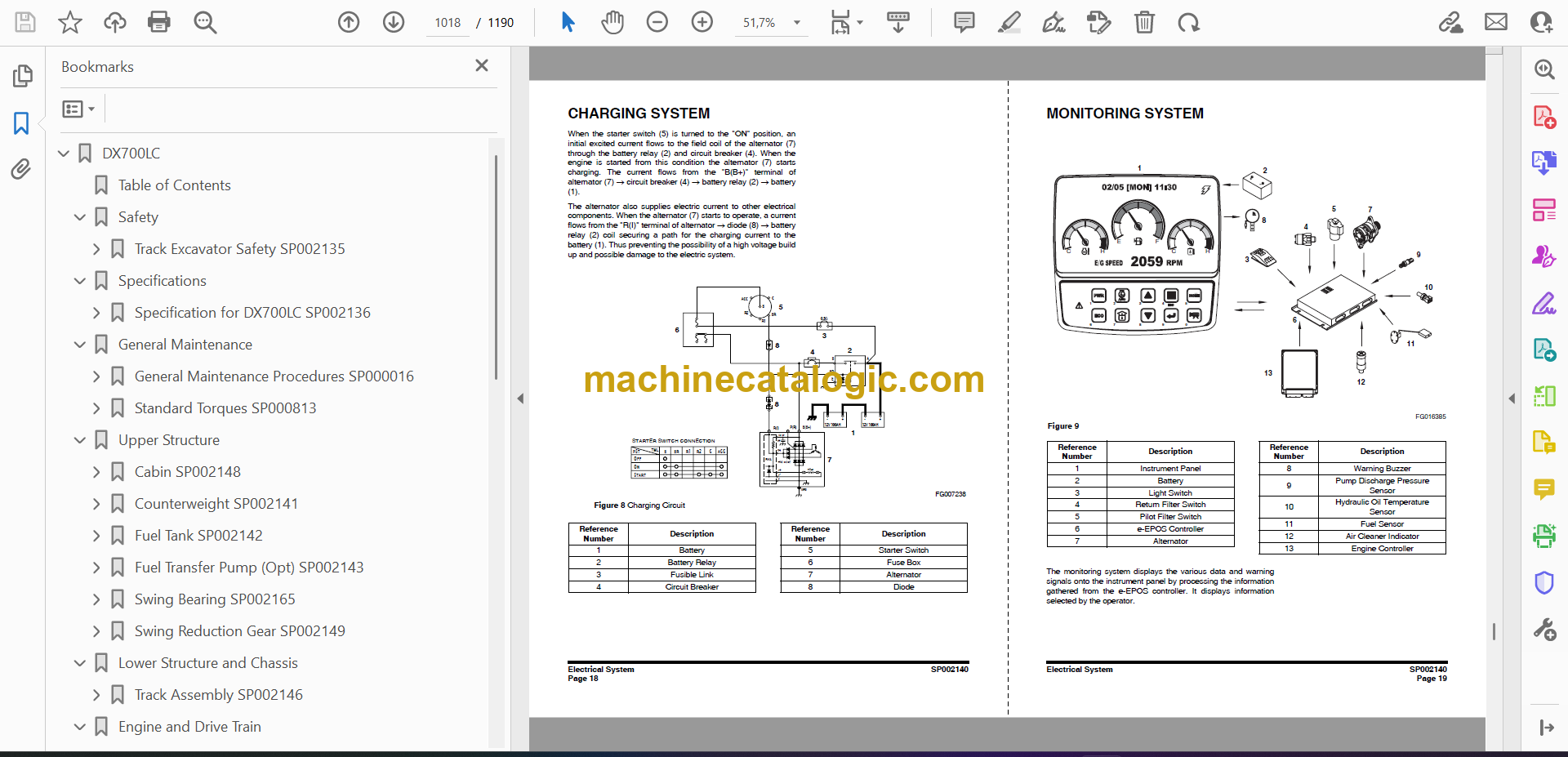Select the Engine and Drive Train bookmark
This screenshot has width=1568, height=757.
pyautogui.click(x=189, y=727)
